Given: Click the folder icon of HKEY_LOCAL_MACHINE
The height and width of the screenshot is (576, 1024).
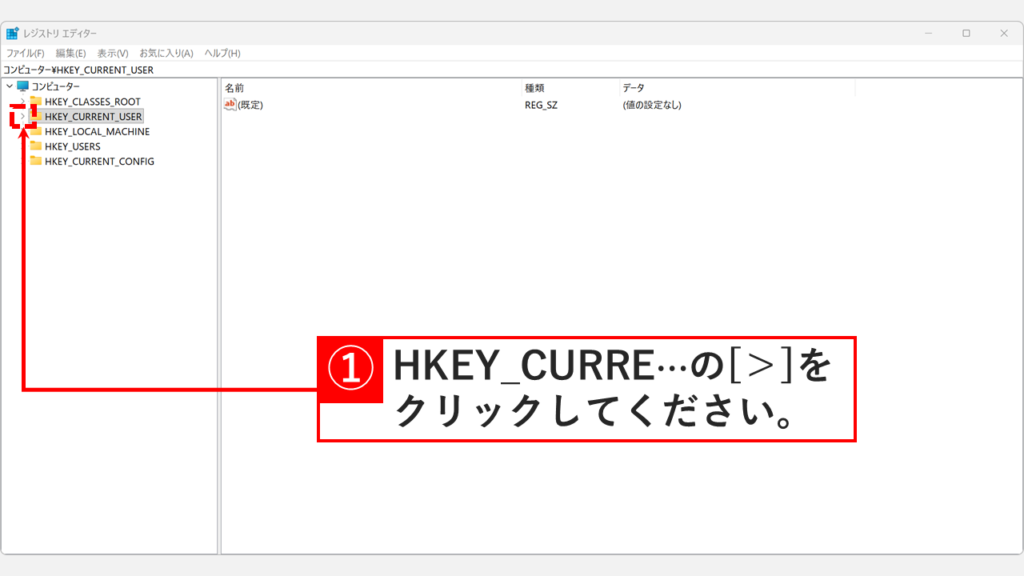Looking at the screenshot, I should (36, 131).
